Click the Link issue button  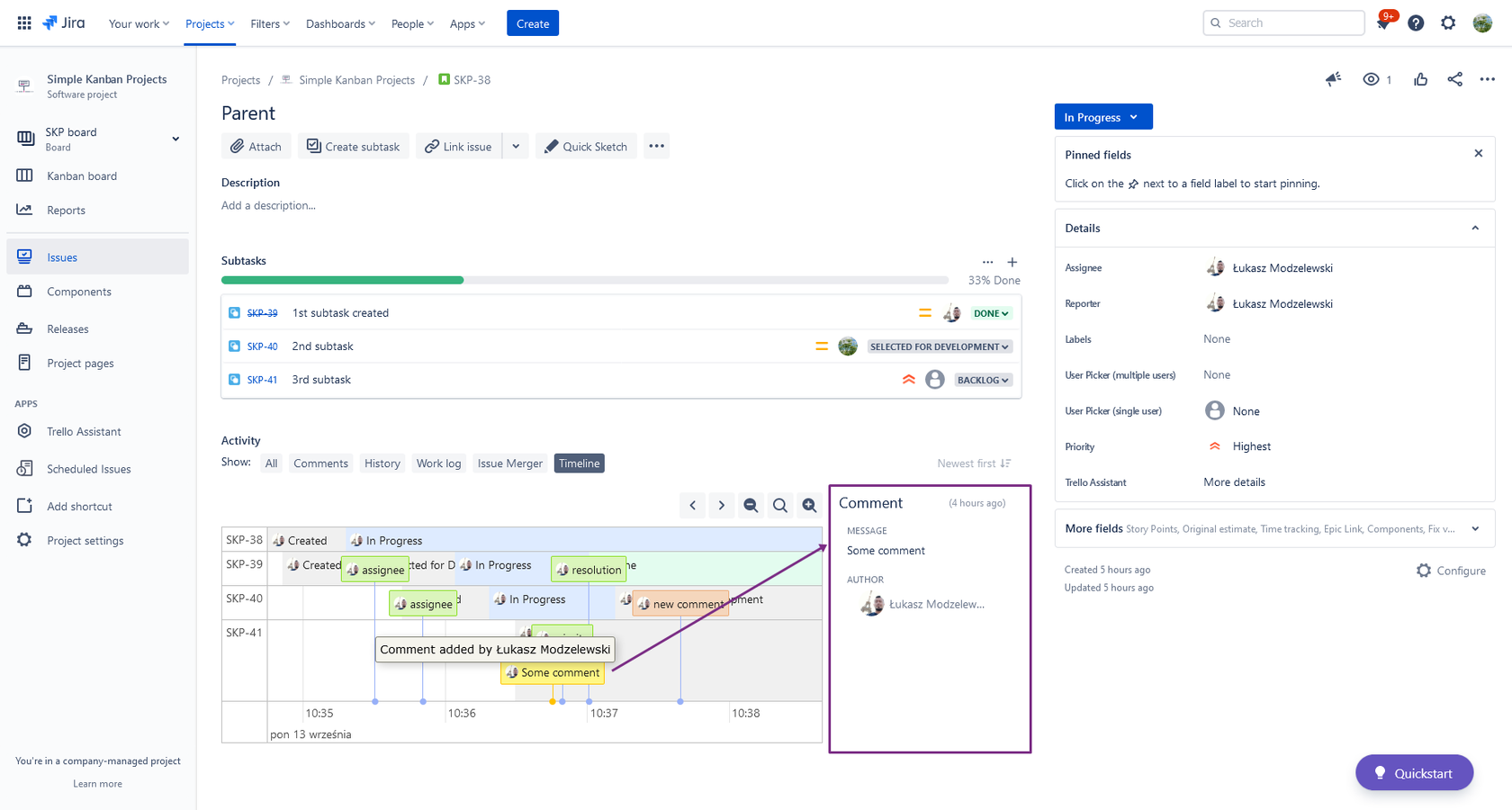[x=459, y=146]
